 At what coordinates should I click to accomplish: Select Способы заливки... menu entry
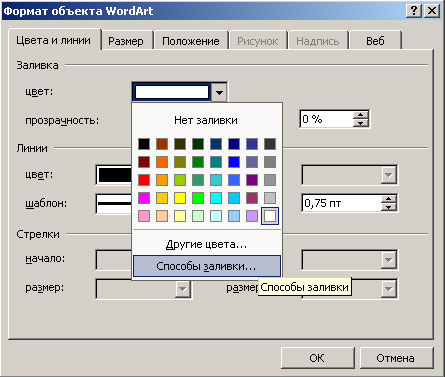point(207,266)
